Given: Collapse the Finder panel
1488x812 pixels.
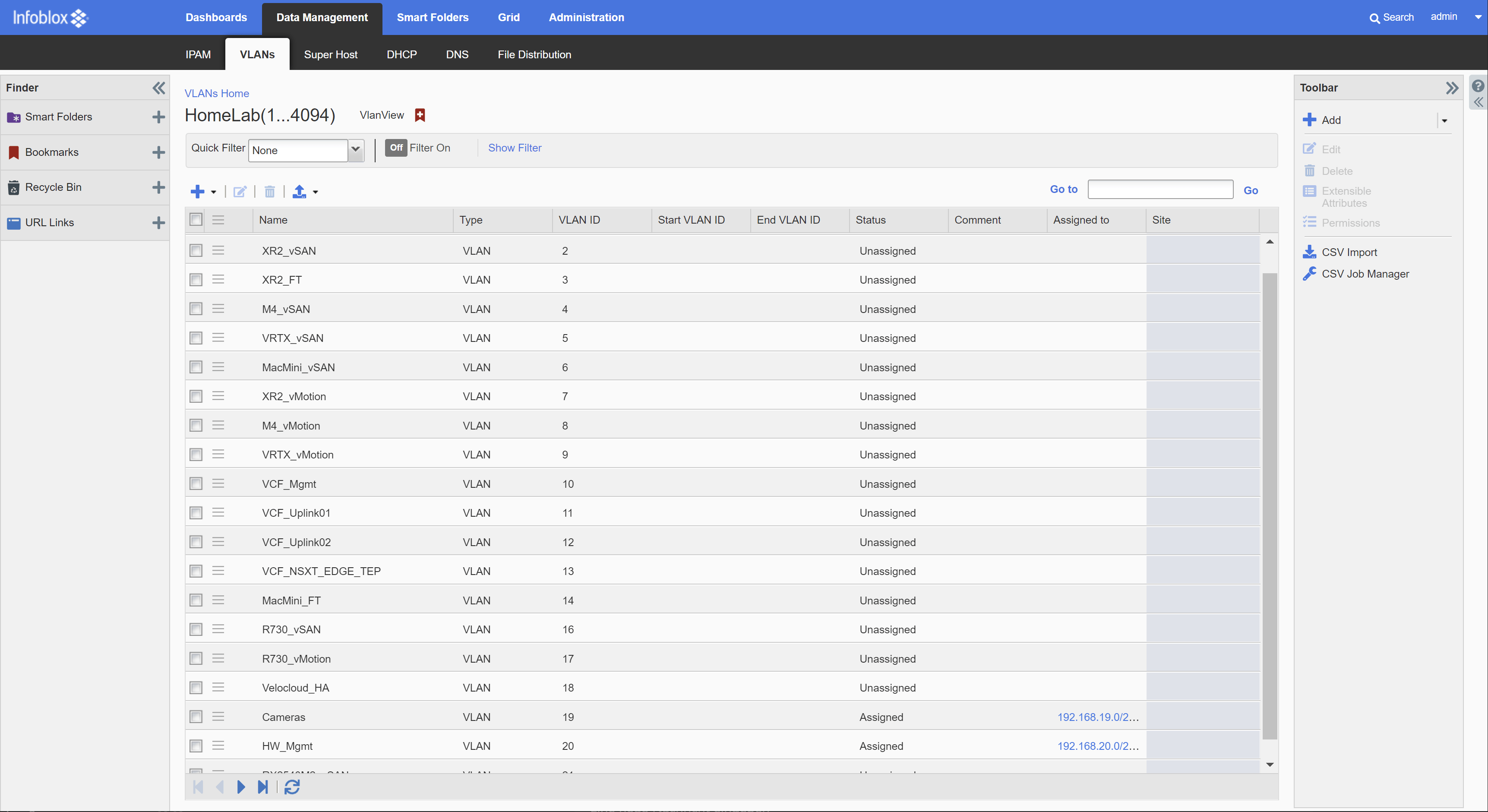Looking at the screenshot, I should pos(158,87).
